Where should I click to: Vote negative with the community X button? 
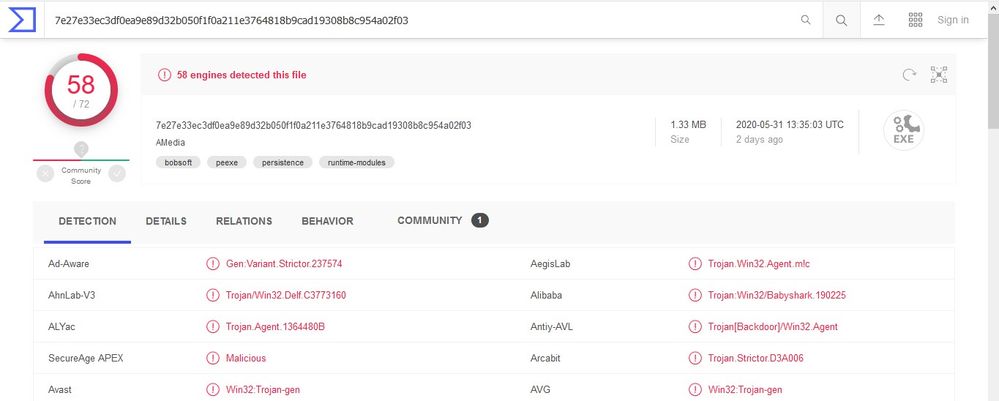point(45,173)
